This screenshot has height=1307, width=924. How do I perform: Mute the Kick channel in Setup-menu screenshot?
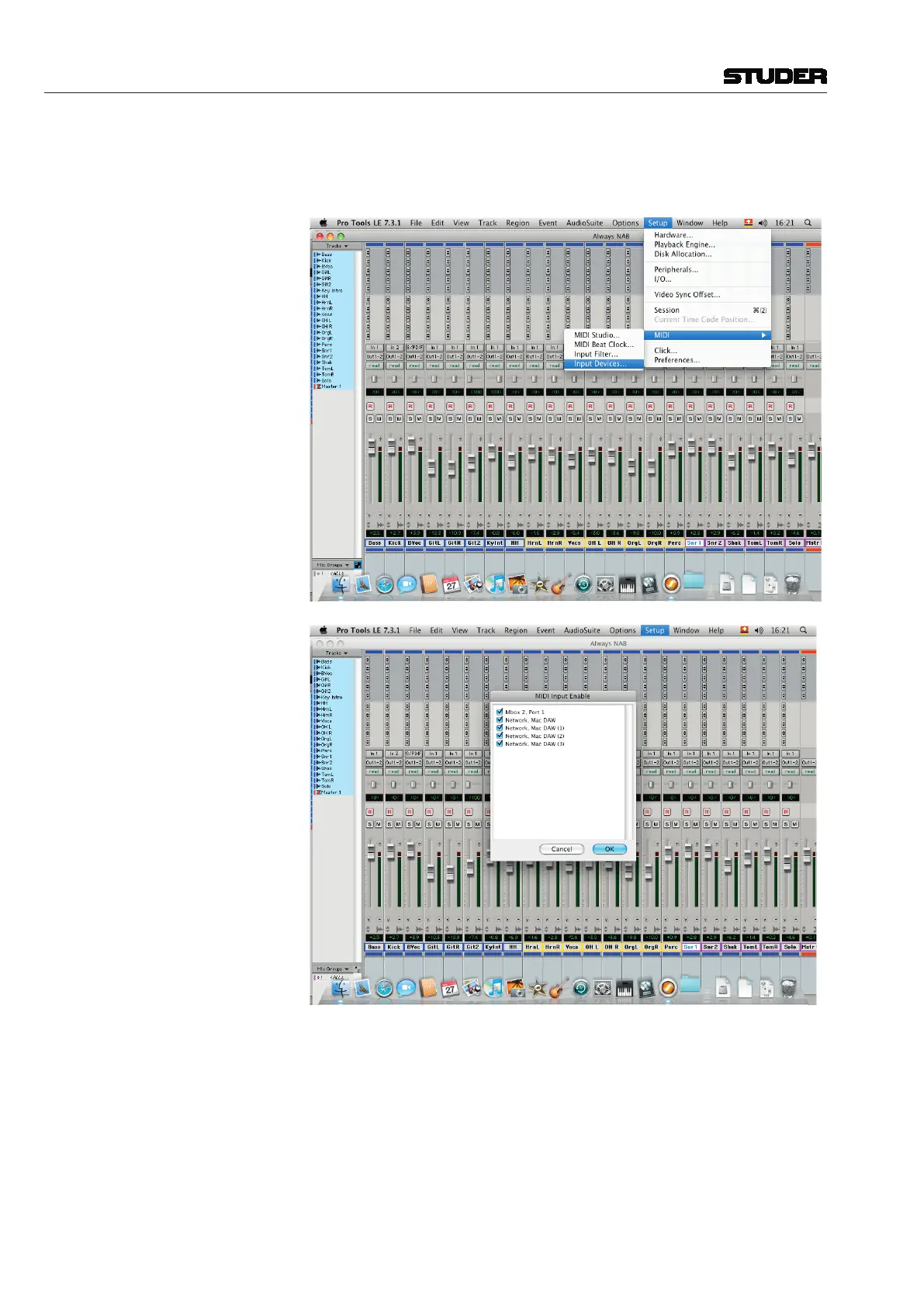400,419
